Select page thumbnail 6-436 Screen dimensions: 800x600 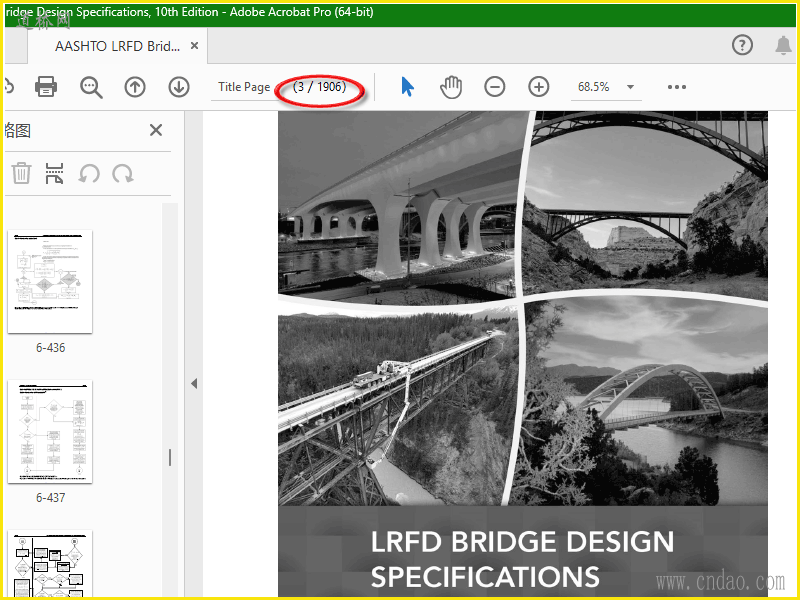pos(50,282)
